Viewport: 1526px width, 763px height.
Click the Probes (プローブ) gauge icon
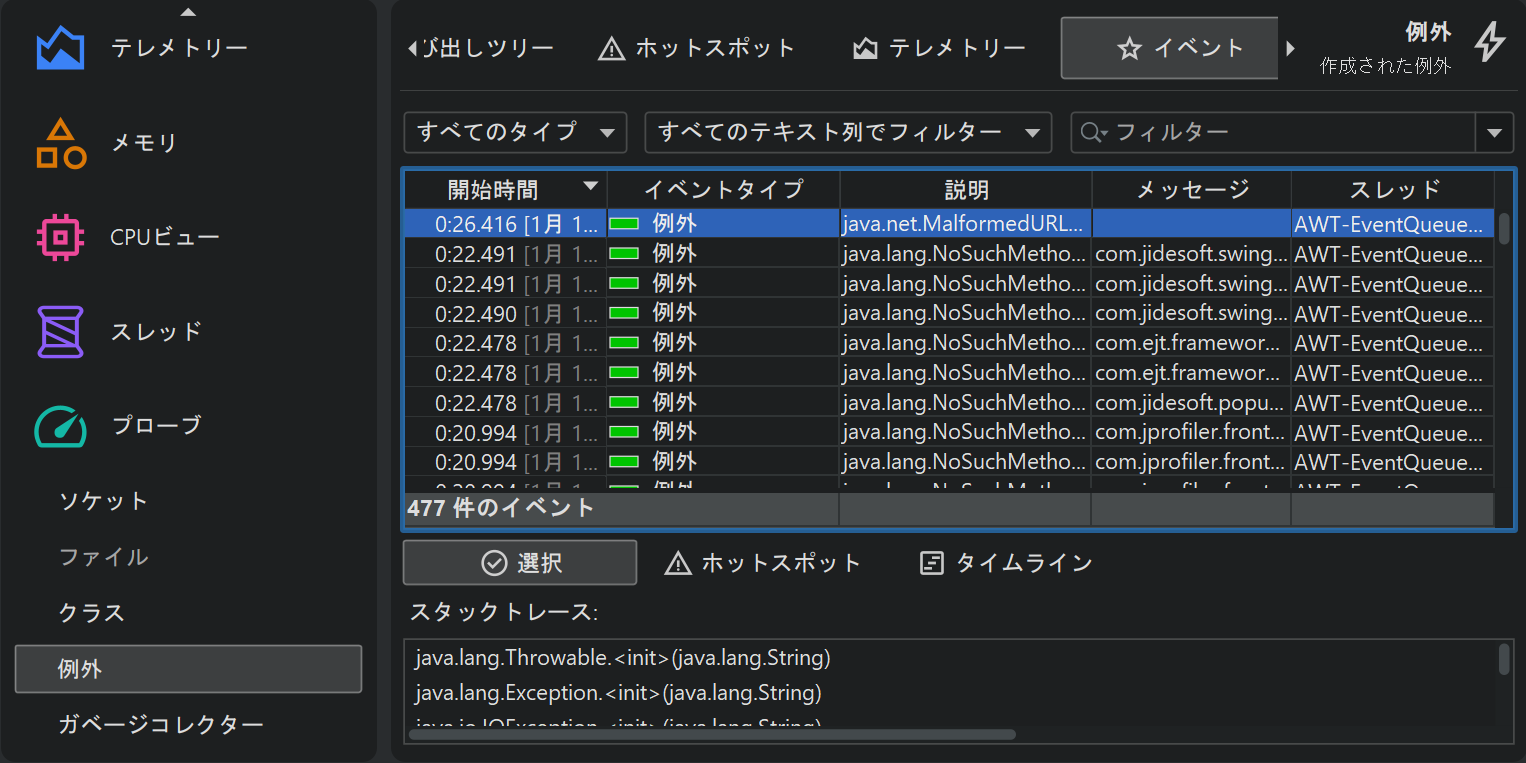(60, 426)
